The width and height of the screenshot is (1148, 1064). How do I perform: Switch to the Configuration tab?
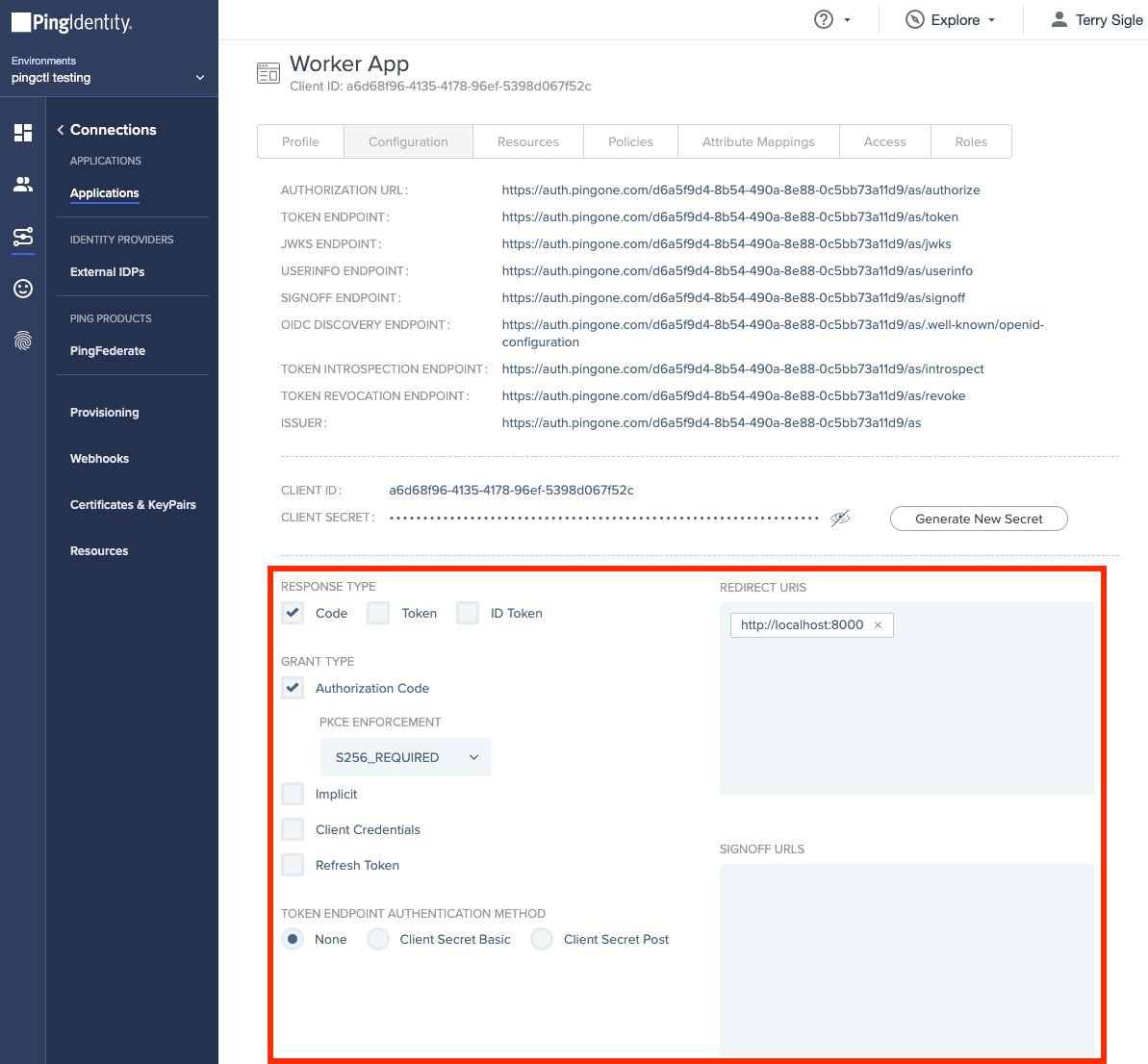click(408, 141)
